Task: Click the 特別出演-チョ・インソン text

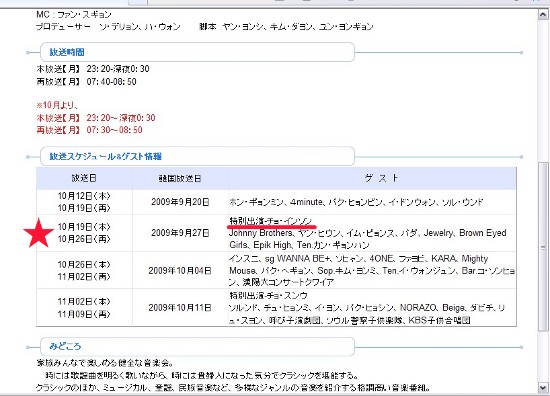Action: tap(270, 221)
